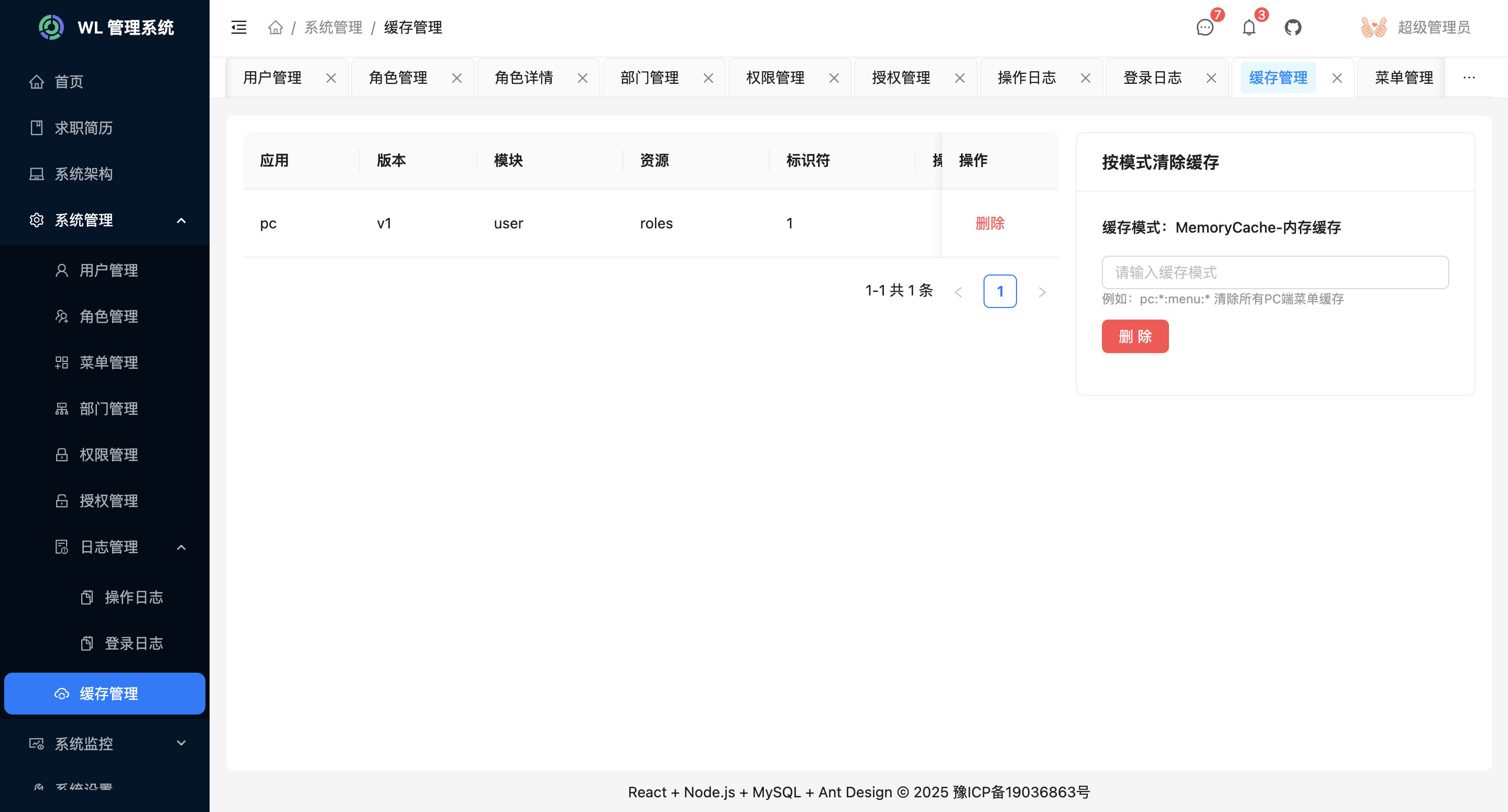Click the 缓存管理 cache icon in the sidebar
The image size is (1508, 812).
[x=62, y=694]
